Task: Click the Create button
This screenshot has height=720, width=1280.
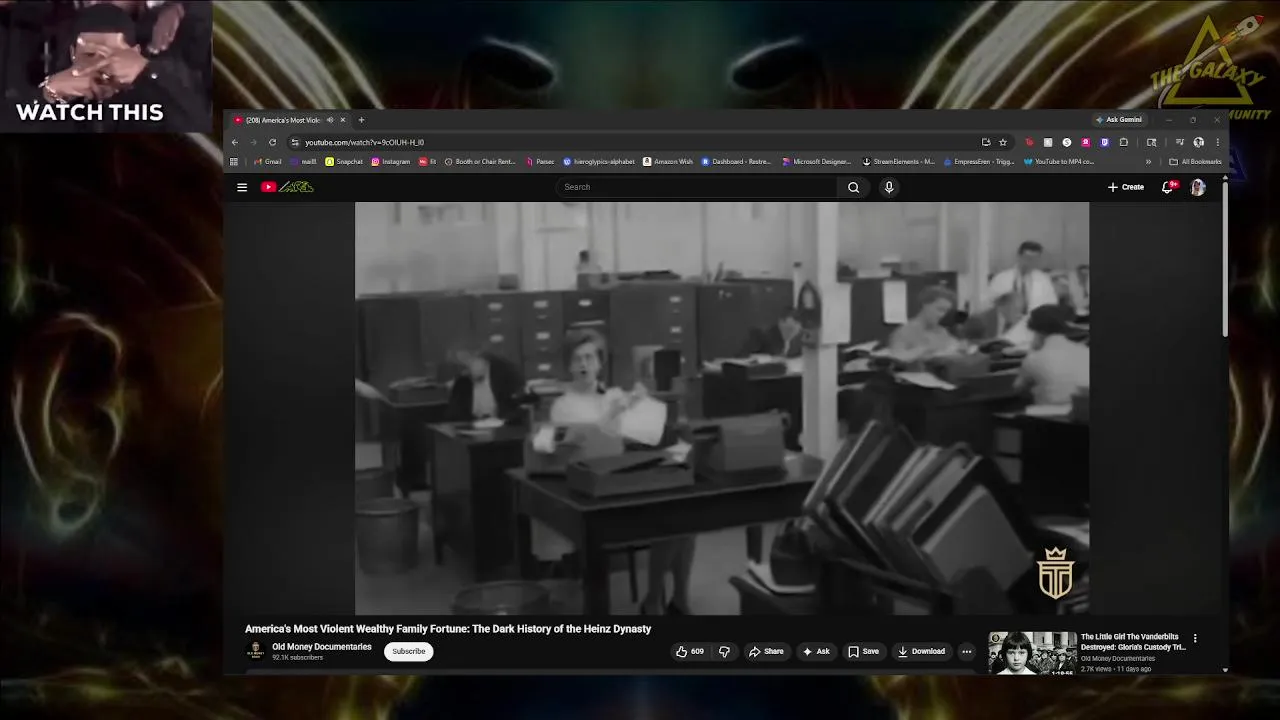Action: pos(1126,187)
